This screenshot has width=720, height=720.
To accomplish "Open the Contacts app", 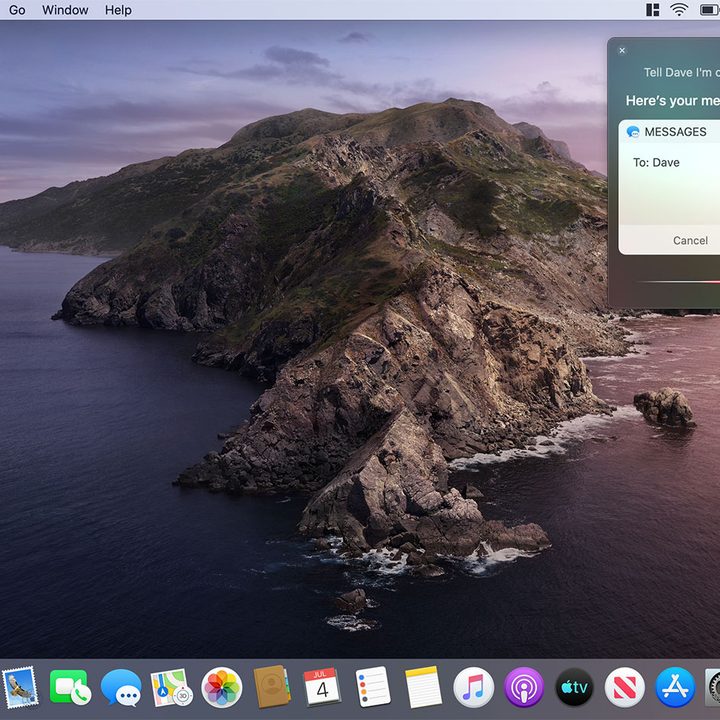I will [x=272, y=686].
